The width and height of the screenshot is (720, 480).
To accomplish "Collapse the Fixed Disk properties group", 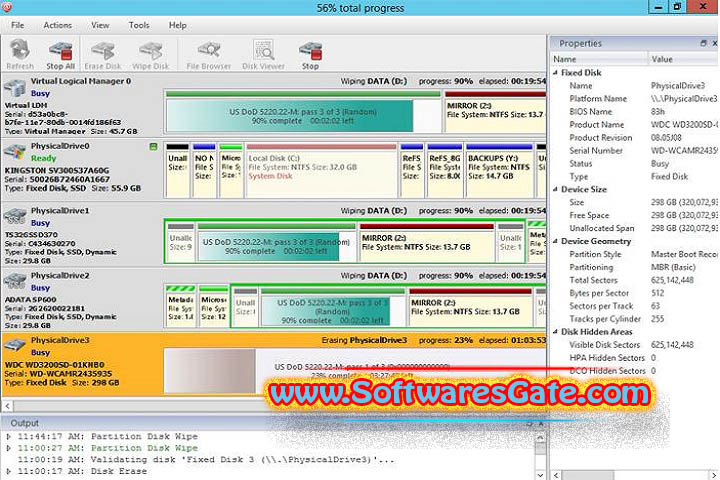I will [555, 73].
